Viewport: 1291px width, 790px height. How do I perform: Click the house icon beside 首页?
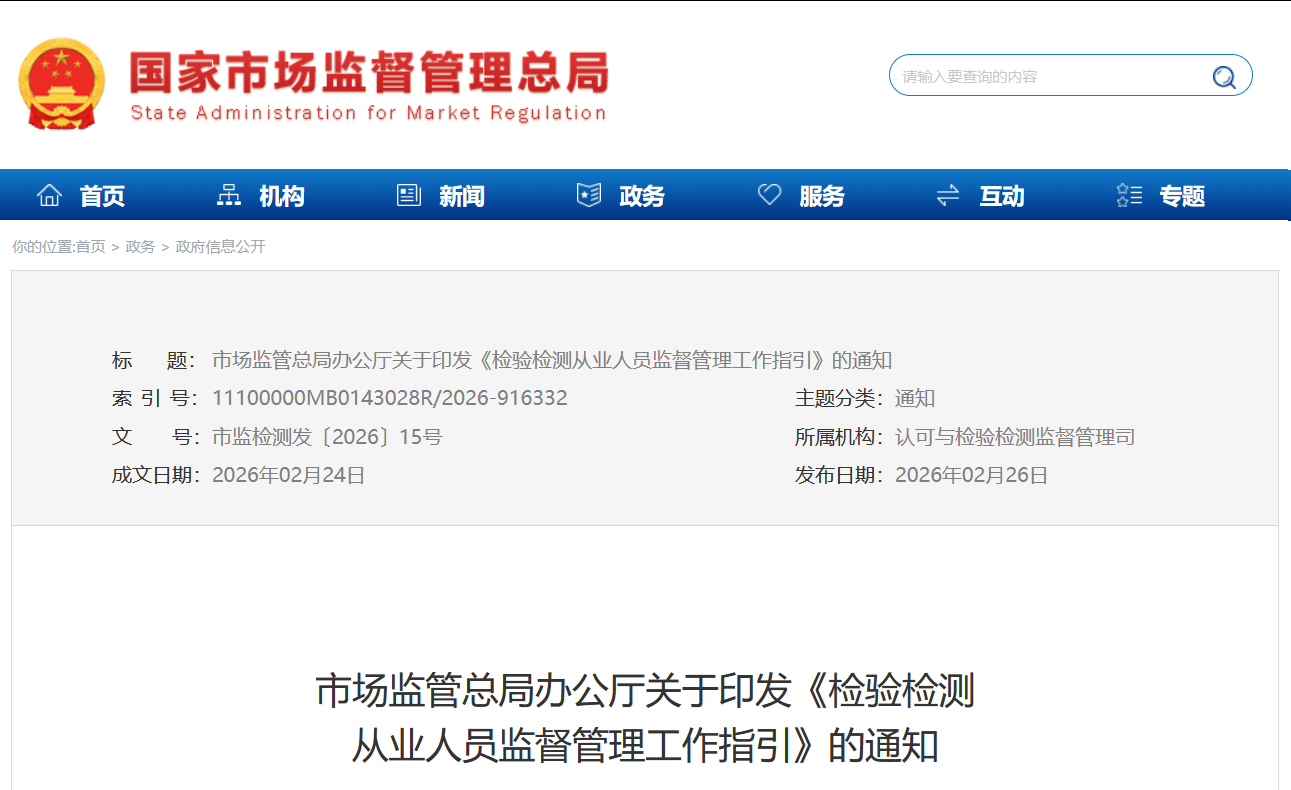[x=49, y=196]
